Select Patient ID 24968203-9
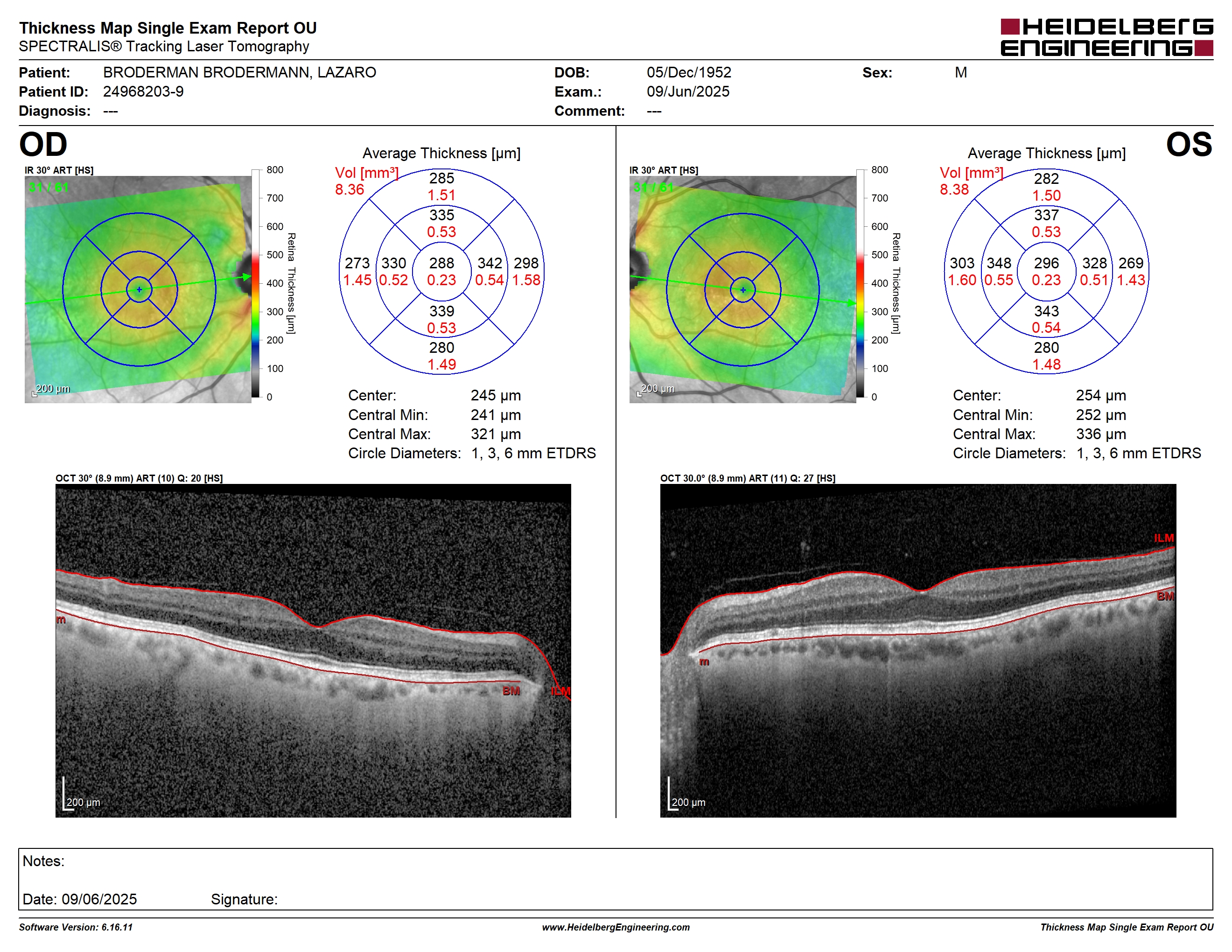Image resolution: width=1232 pixels, height=952 pixels. click(143, 91)
